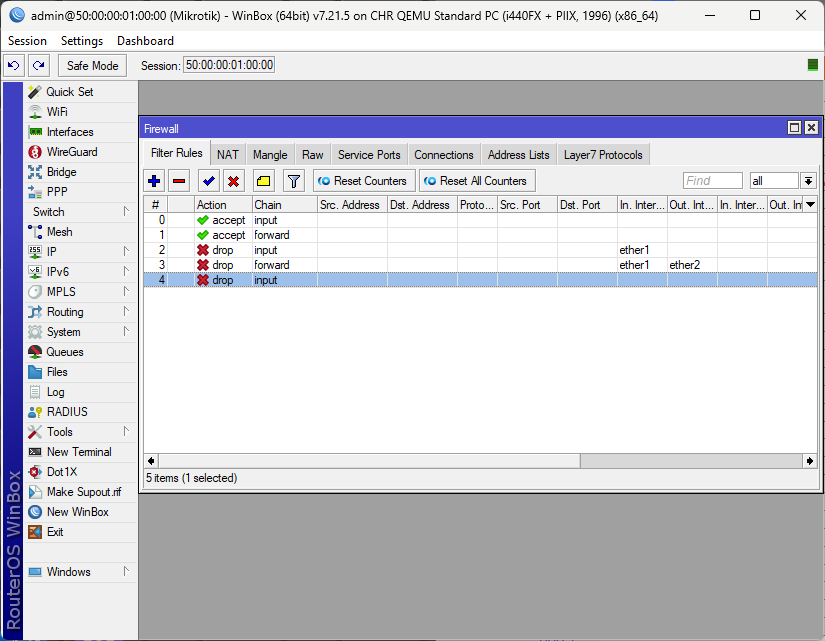Select rule 0 accept input row
This screenshot has height=641, width=825.
pos(480,220)
